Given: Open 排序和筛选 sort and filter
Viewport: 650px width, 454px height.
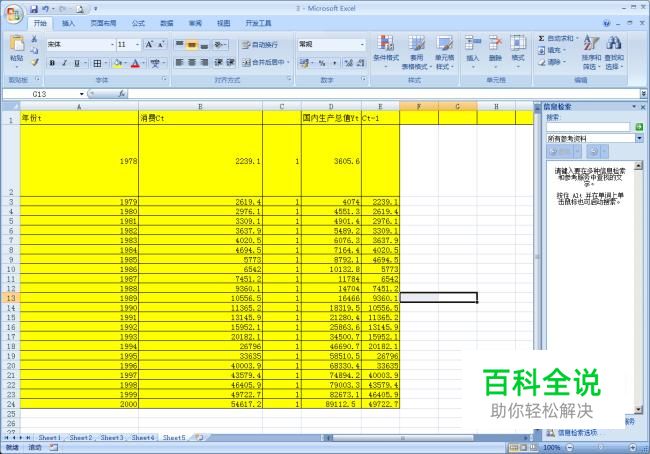Looking at the screenshot, I should click(x=591, y=52).
